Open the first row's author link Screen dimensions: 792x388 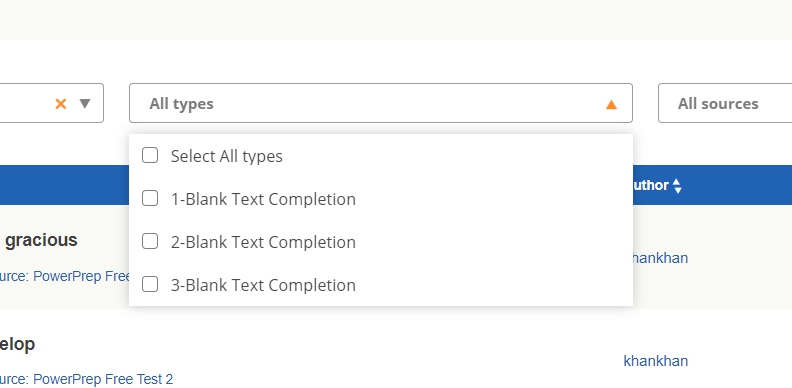click(x=659, y=258)
